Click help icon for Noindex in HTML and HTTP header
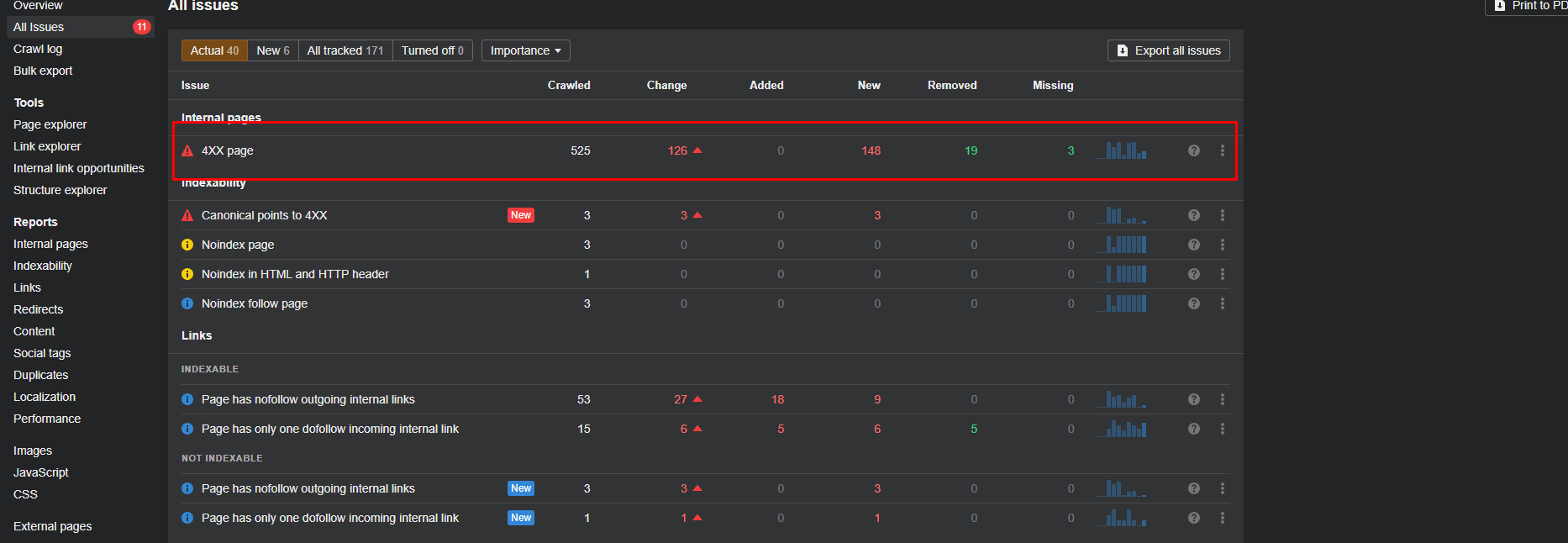 tap(1193, 274)
